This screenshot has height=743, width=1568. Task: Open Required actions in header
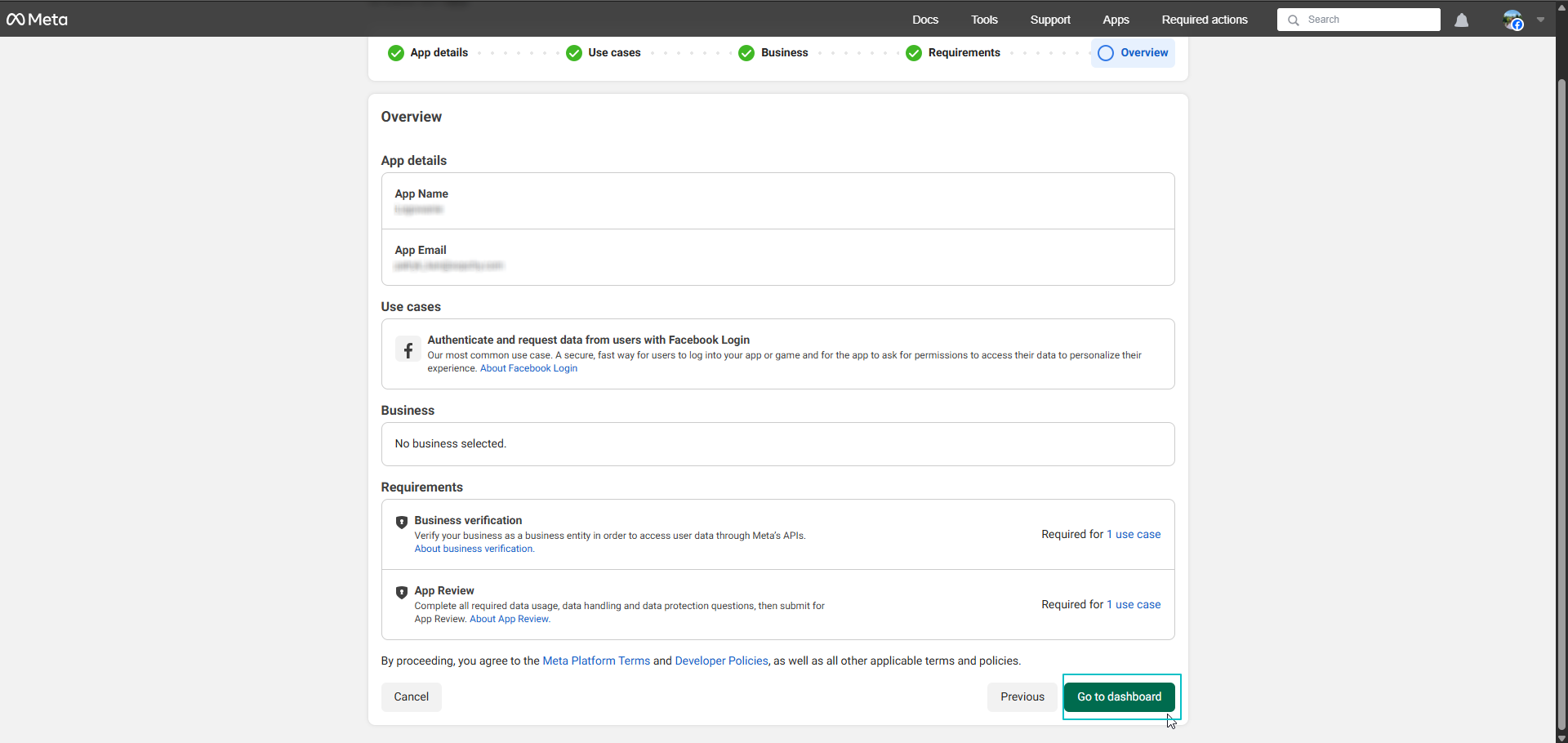1205,20
